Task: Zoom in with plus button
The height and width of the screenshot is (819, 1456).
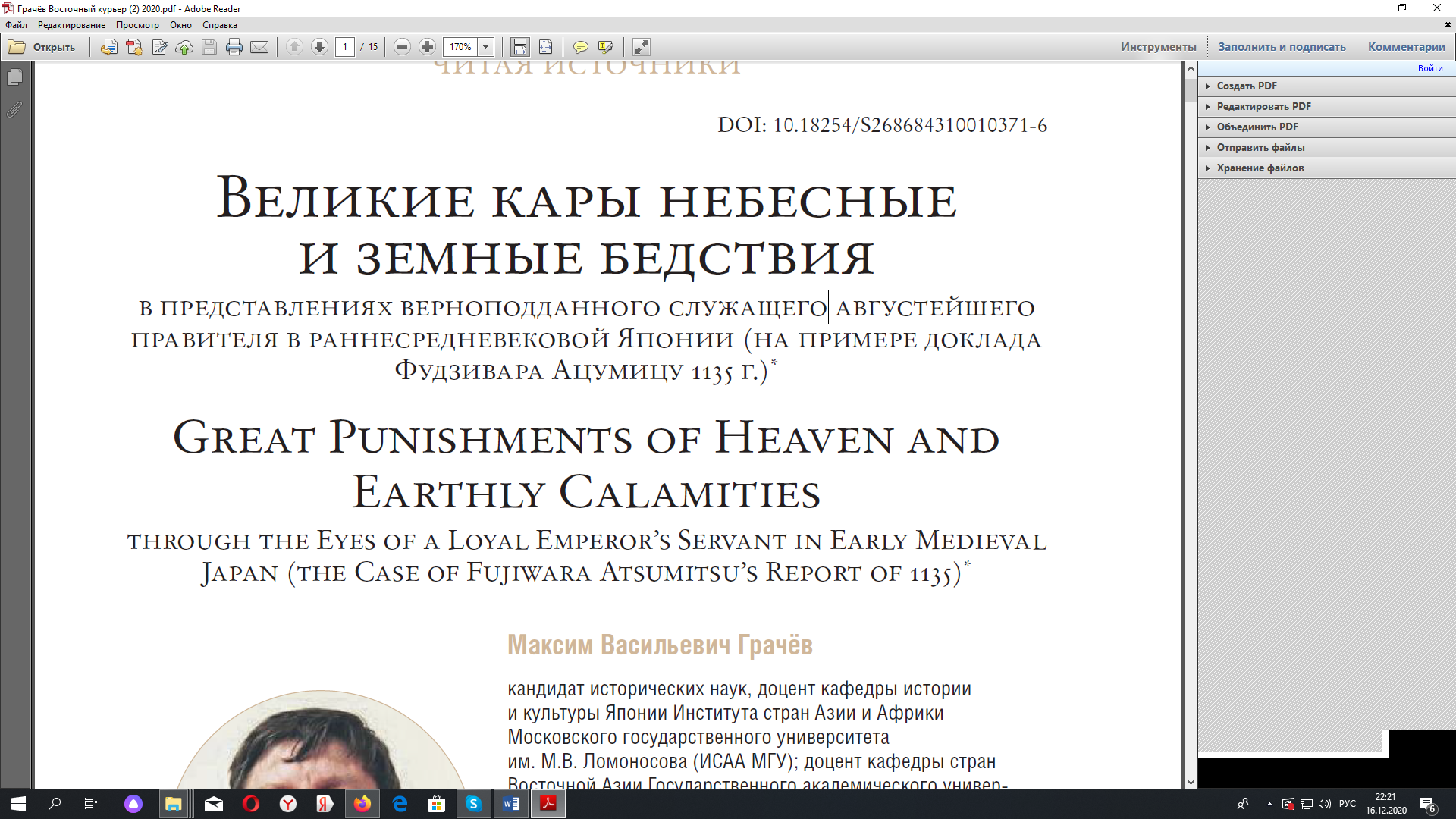Action: tap(428, 47)
